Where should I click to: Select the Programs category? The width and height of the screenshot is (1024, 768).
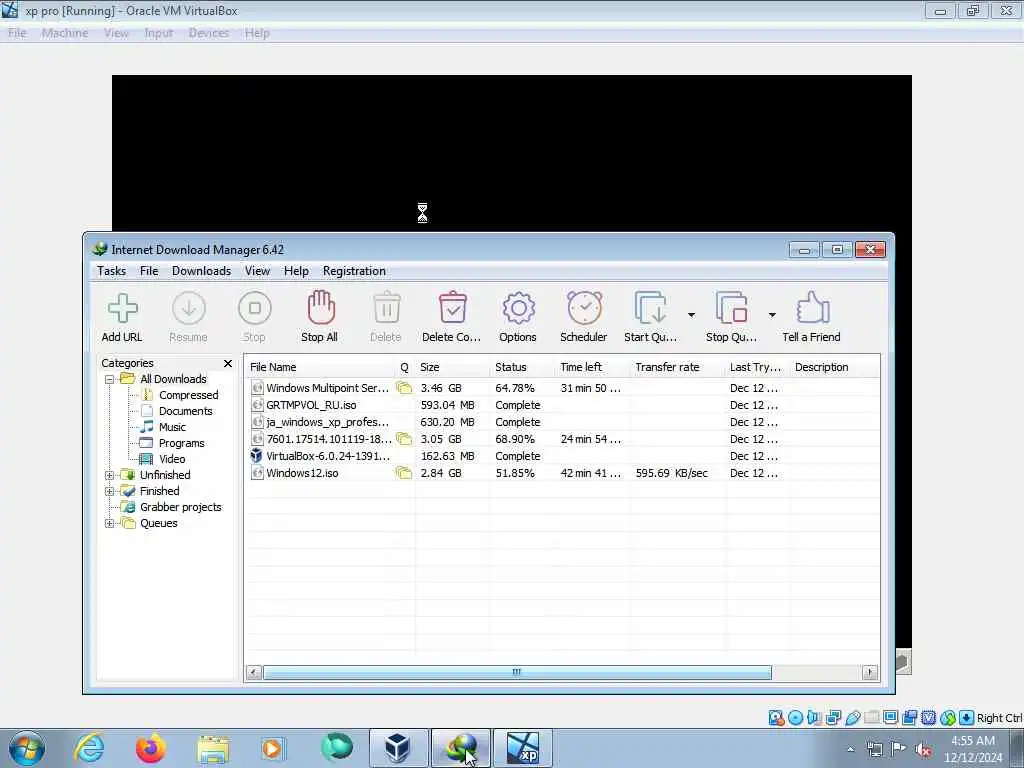tap(182, 443)
